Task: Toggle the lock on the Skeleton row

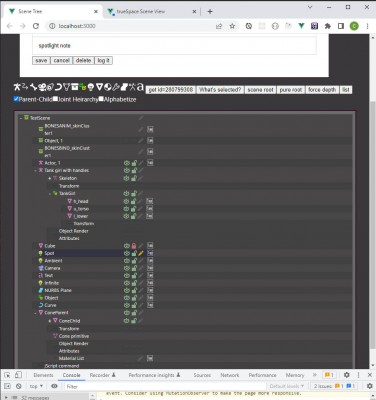Action: tap(134, 178)
